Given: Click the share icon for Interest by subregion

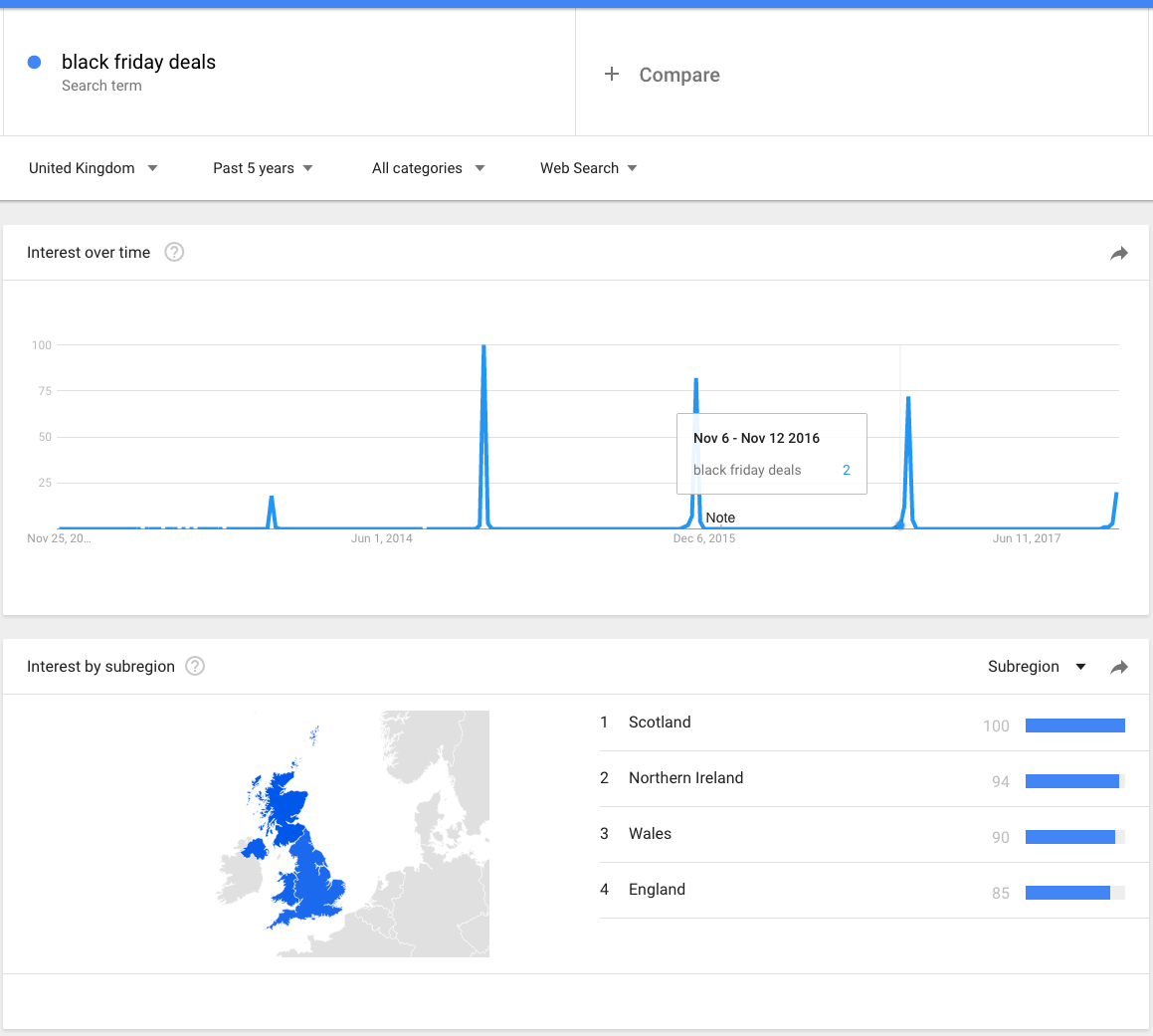Looking at the screenshot, I should (1119, 667).
